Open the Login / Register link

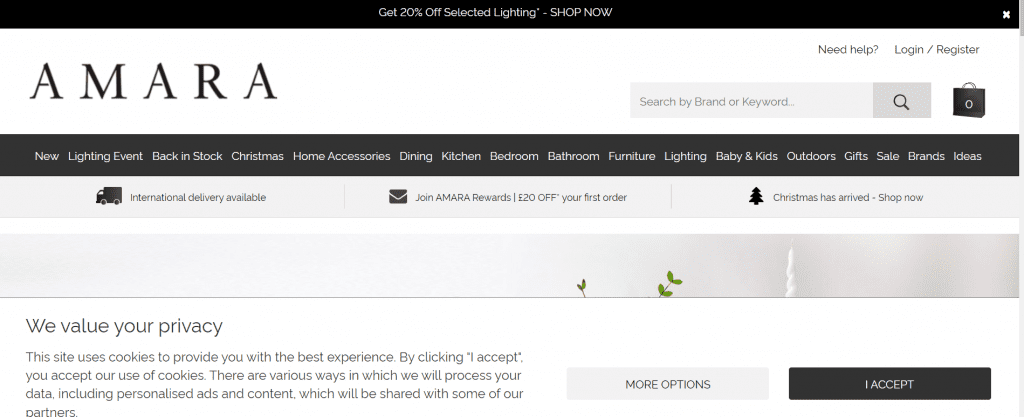point(936,50)
